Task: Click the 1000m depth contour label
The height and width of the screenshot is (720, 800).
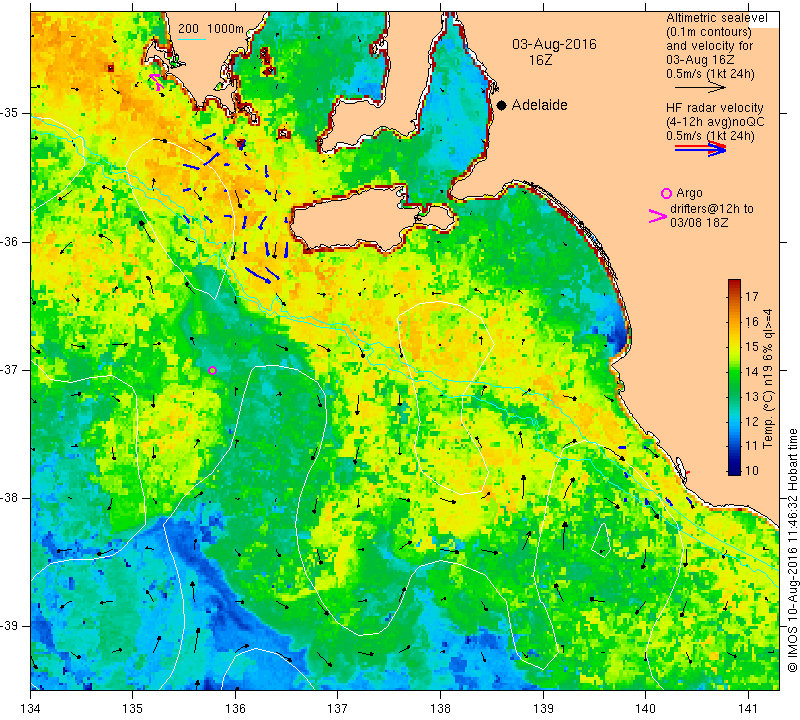Action: [x=225, y=29]
